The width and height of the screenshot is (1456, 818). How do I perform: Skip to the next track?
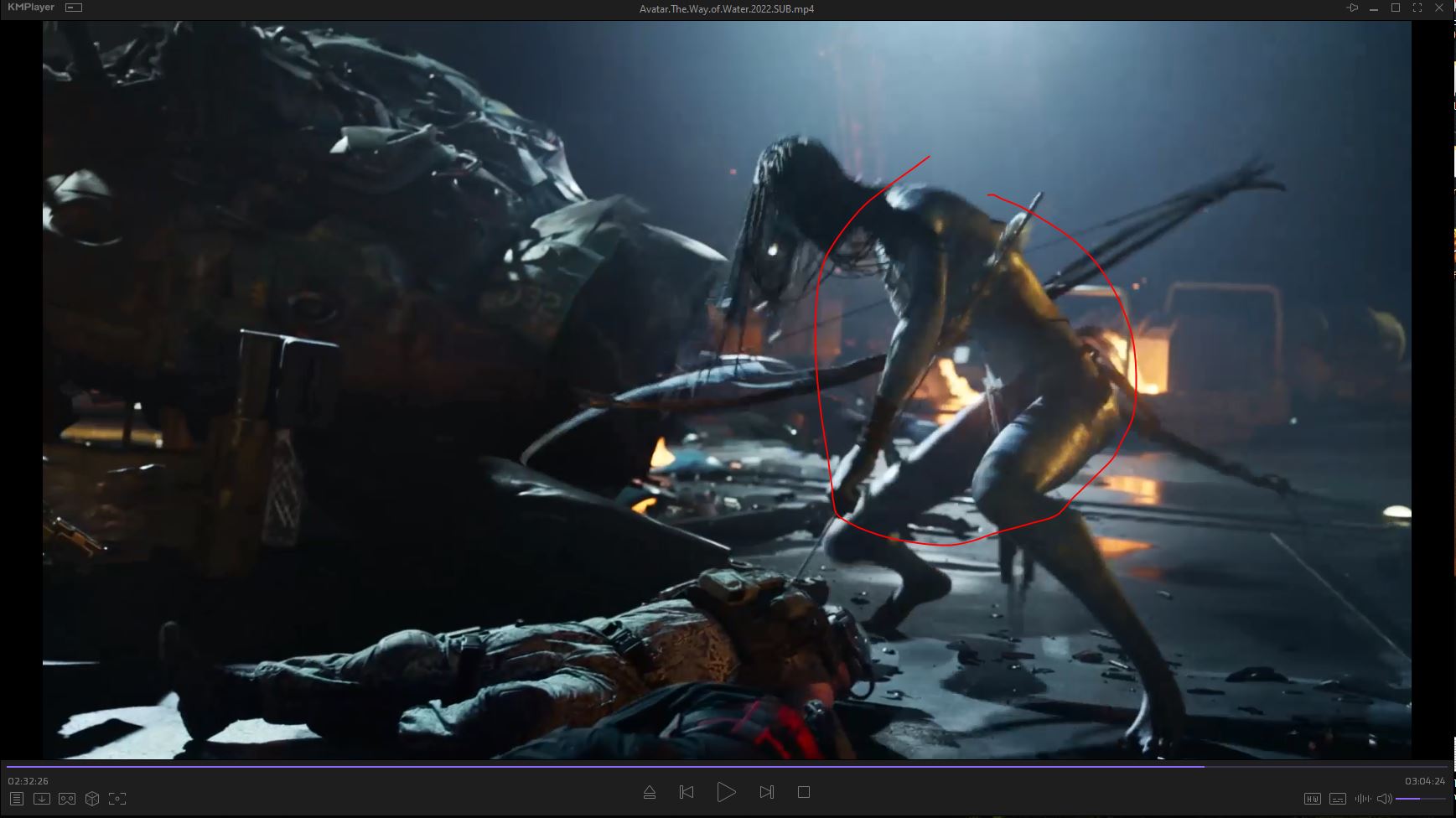(x=766, y=792)
